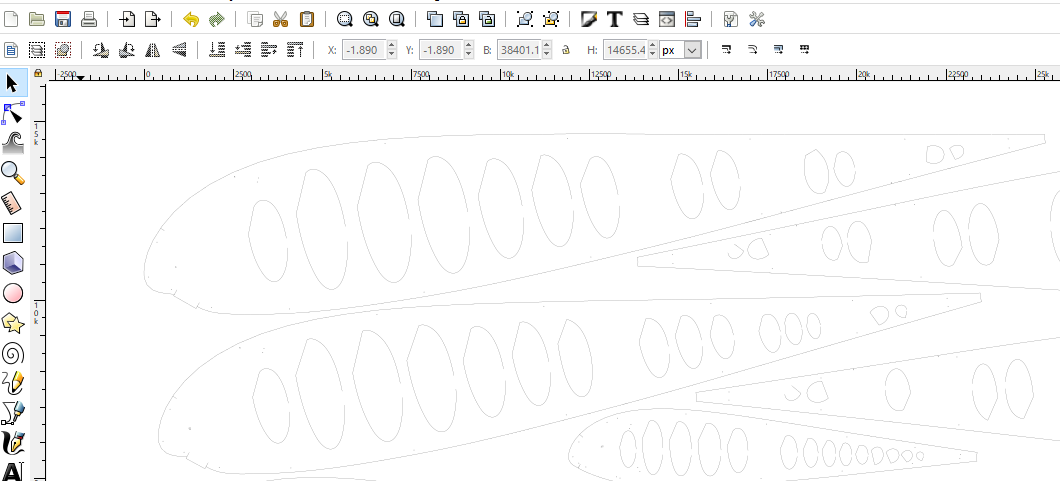Select the Calligraphy pen tool
This screenshot has width=1060, height=481.
coord(13,442)
